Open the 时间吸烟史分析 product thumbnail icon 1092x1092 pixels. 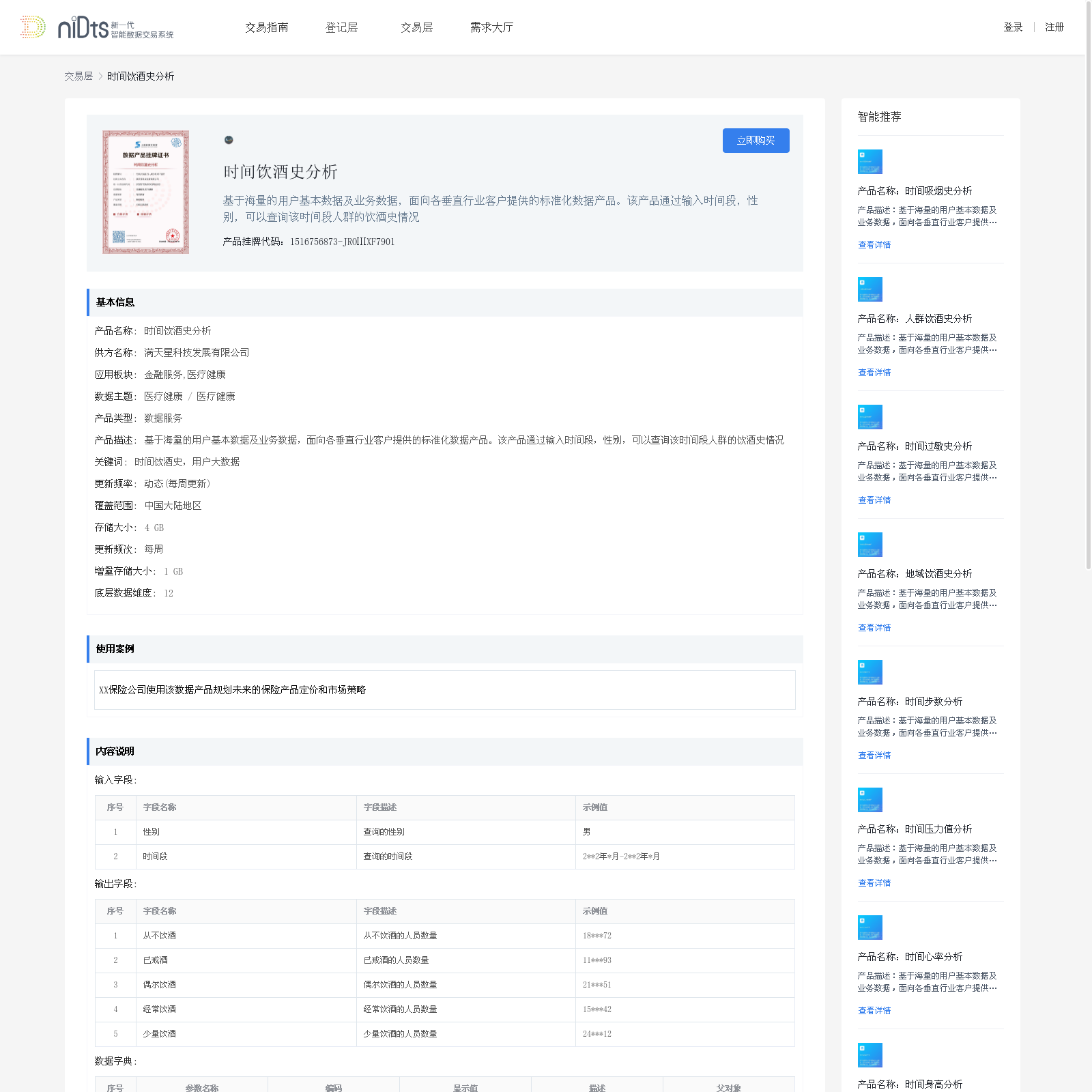point(870,162)
